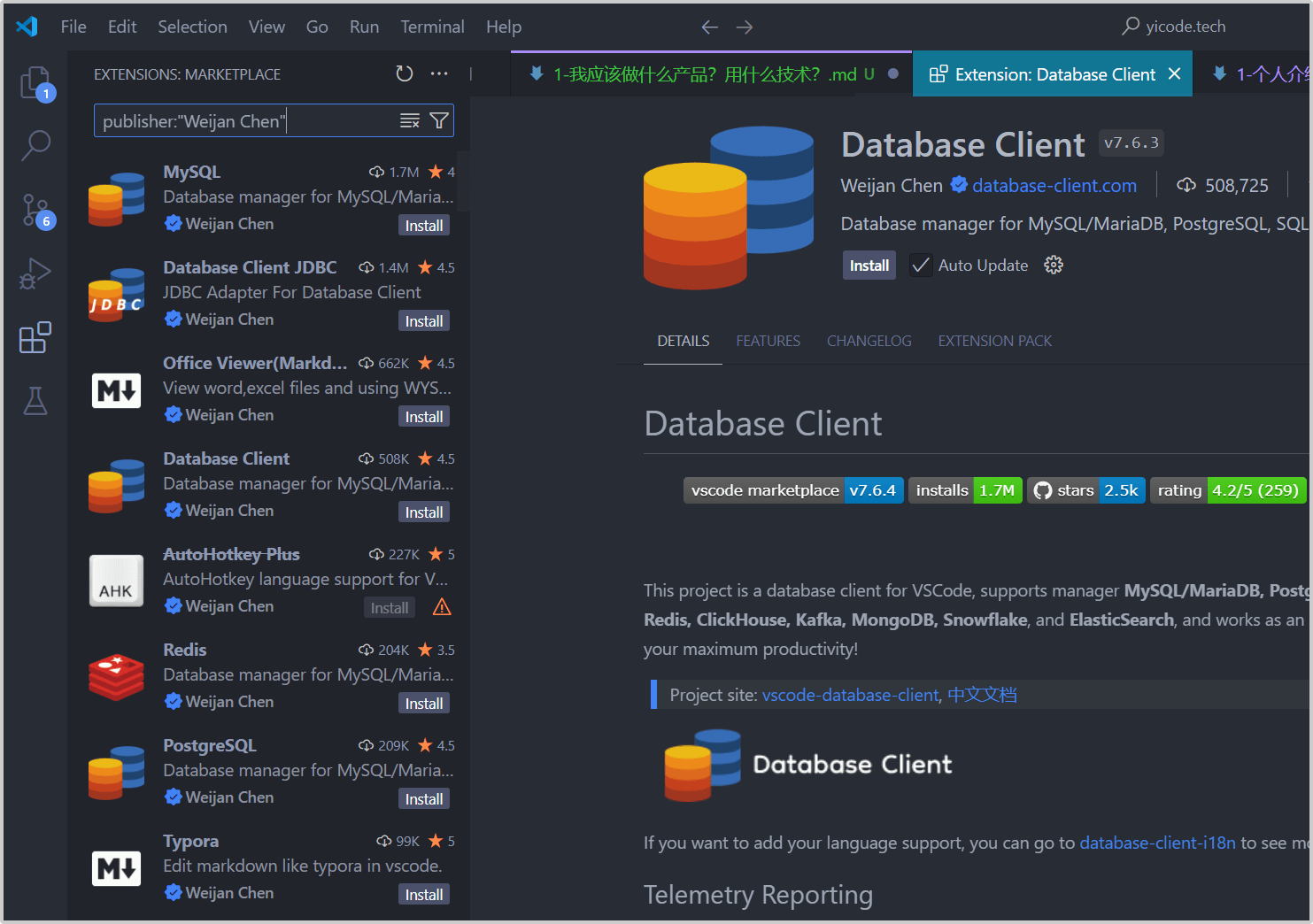Open the Terminal menu

[432, 27]
